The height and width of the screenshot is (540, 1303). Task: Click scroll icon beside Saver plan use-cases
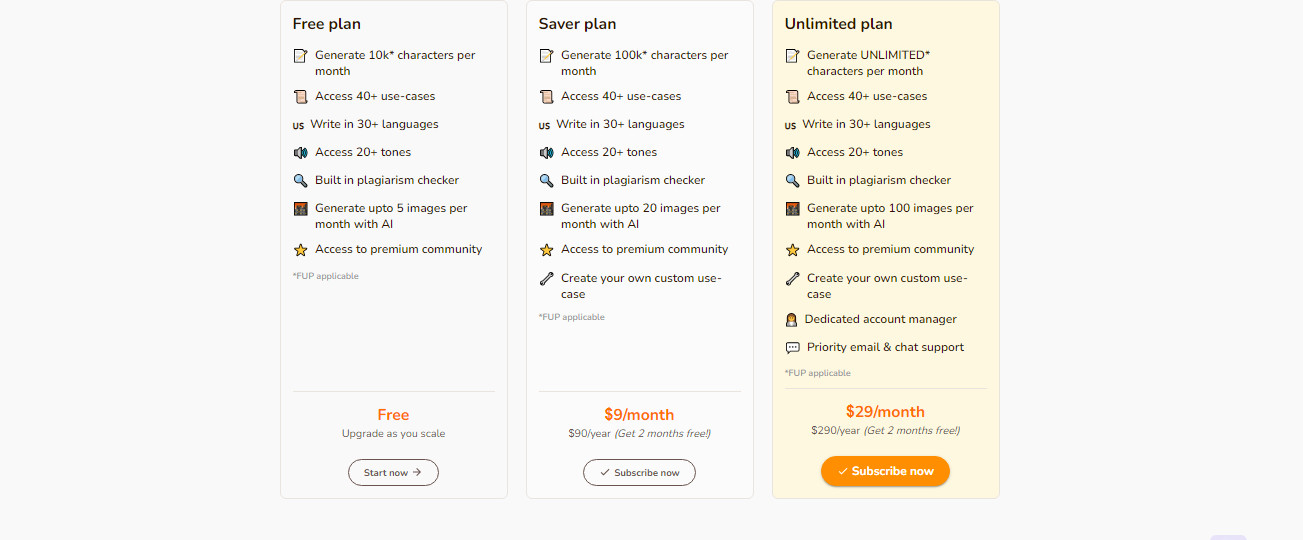(x=546, y=97)
